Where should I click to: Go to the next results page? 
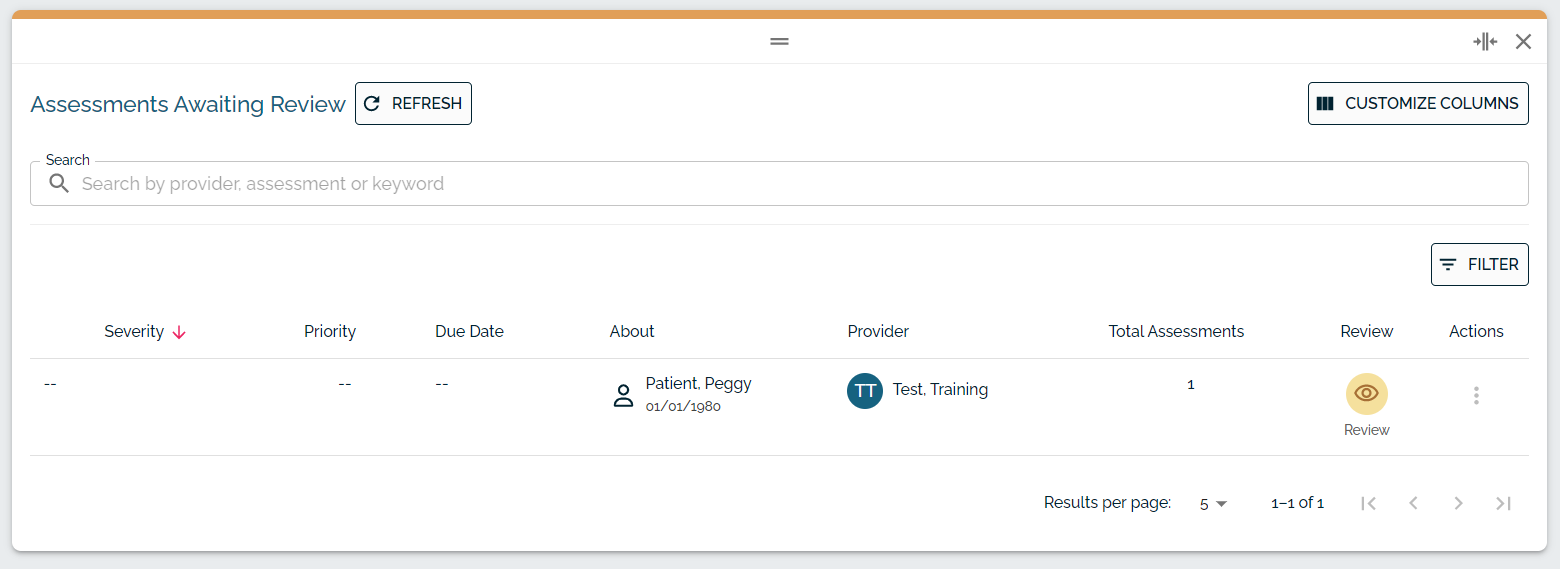[1458, 503]
